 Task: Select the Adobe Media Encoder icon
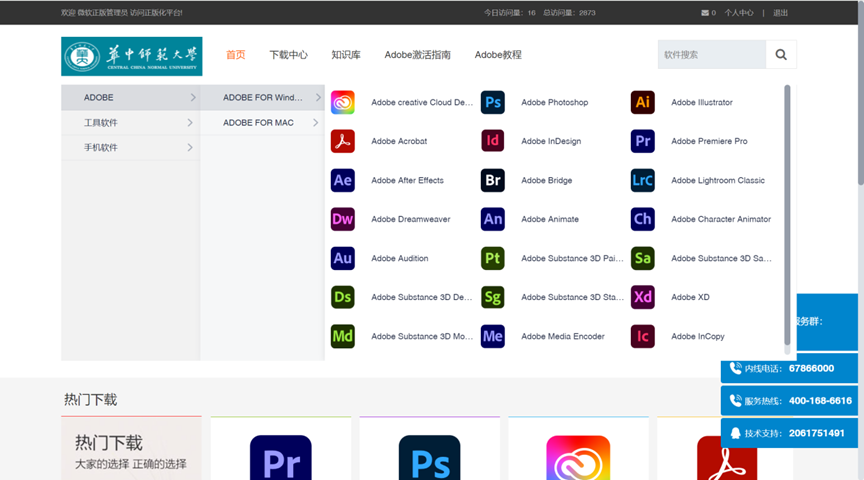492,336
